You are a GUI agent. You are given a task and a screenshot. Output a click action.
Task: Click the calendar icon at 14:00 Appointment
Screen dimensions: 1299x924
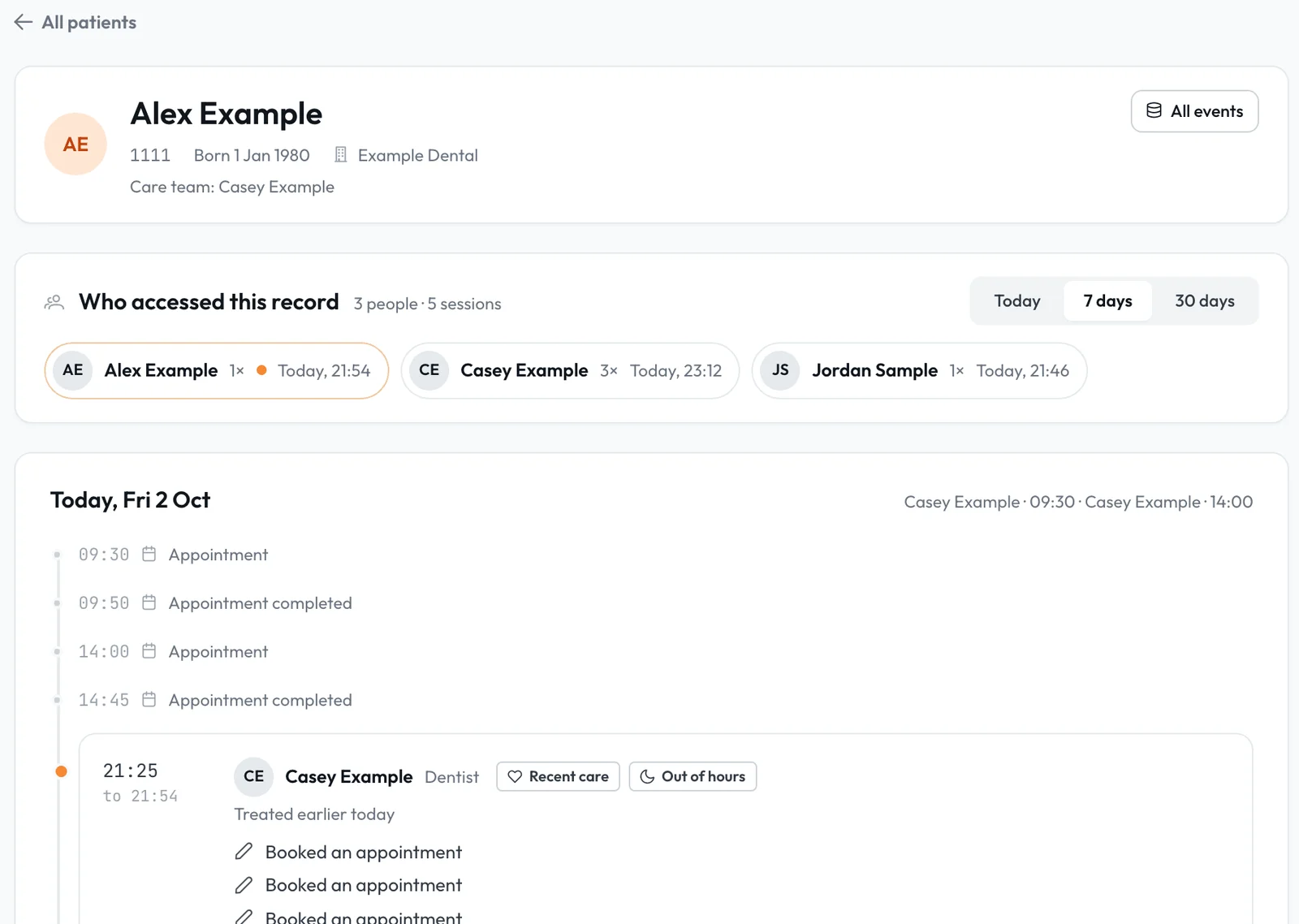tap(149, 651)
